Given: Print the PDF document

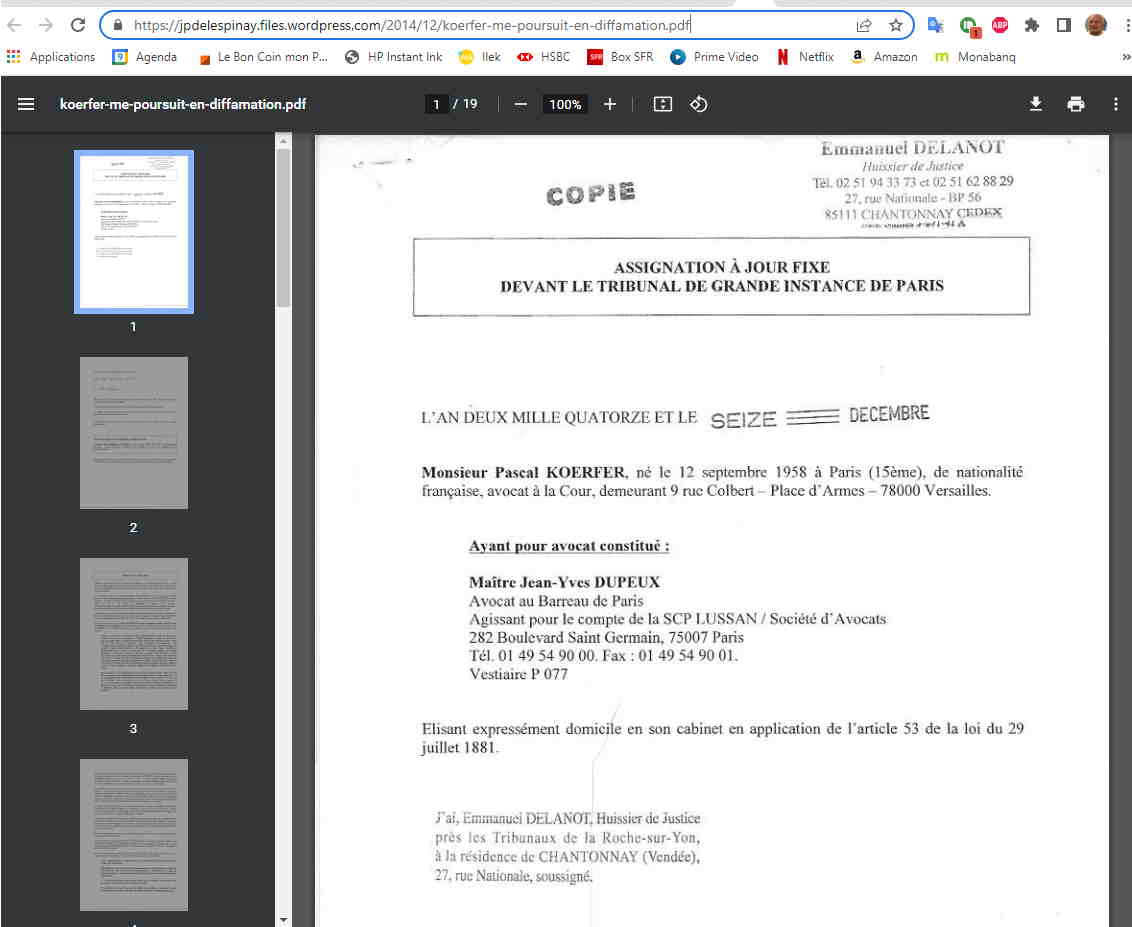Looking at the screenshot, I should pos(1076,104).
